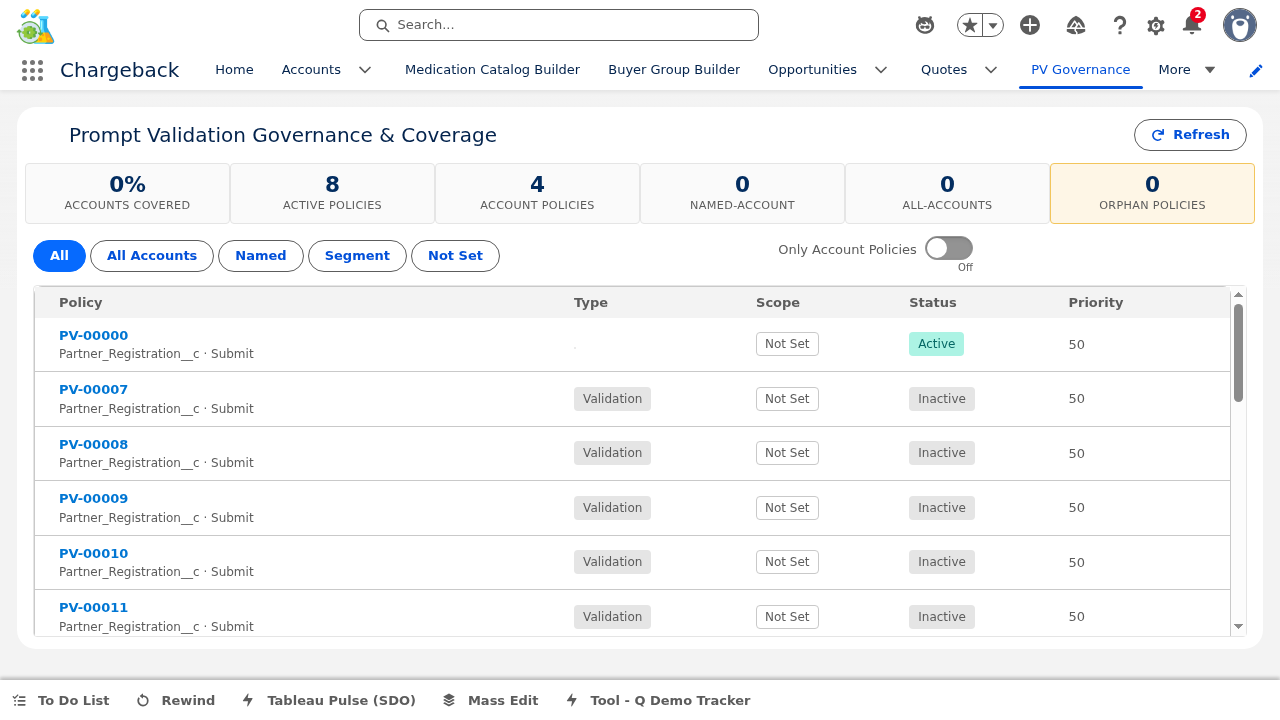
Task: Filter by the Named pill
Action: point(261,256)
